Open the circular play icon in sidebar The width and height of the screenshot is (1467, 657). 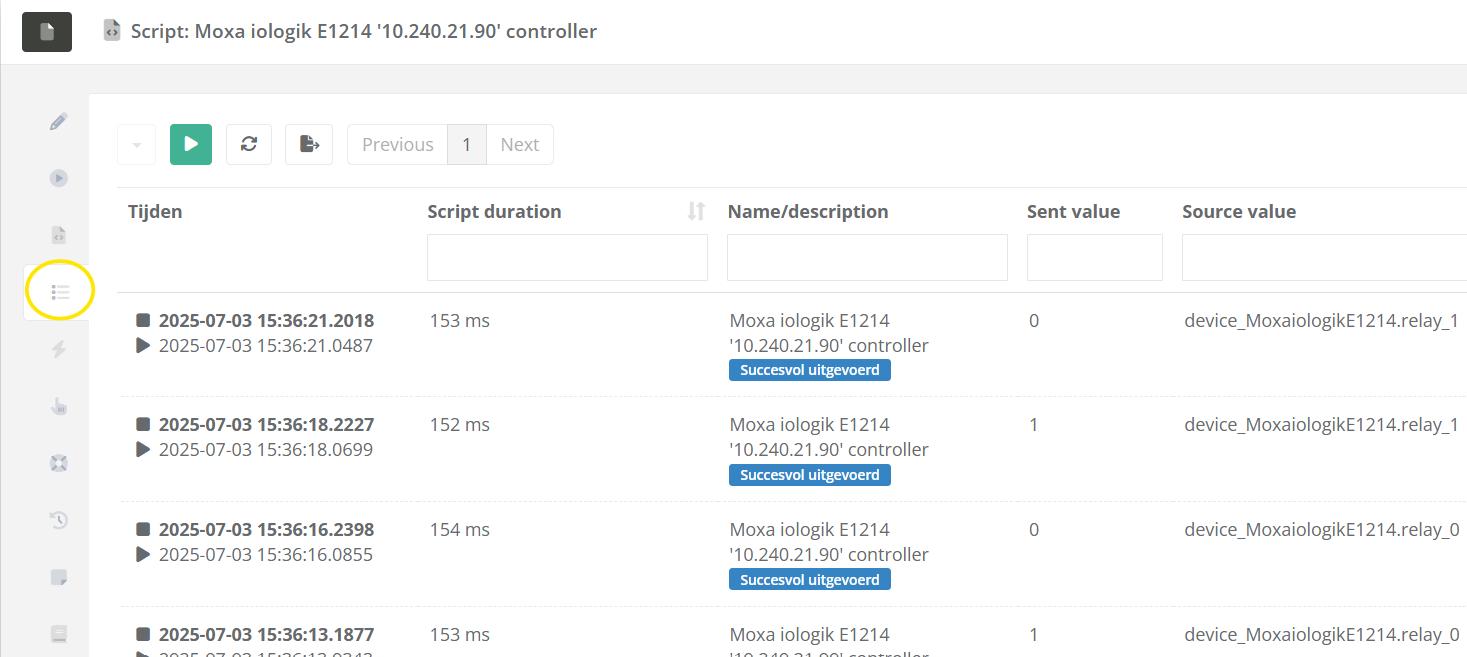point(59,178)
